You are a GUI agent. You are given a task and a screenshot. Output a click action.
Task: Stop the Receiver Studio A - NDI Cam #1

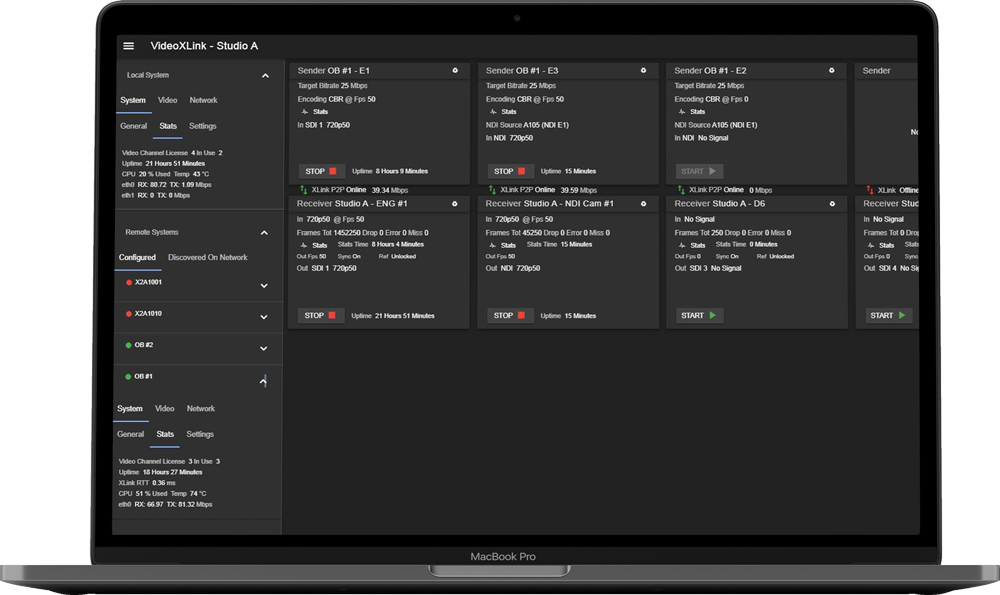[509, 316]
